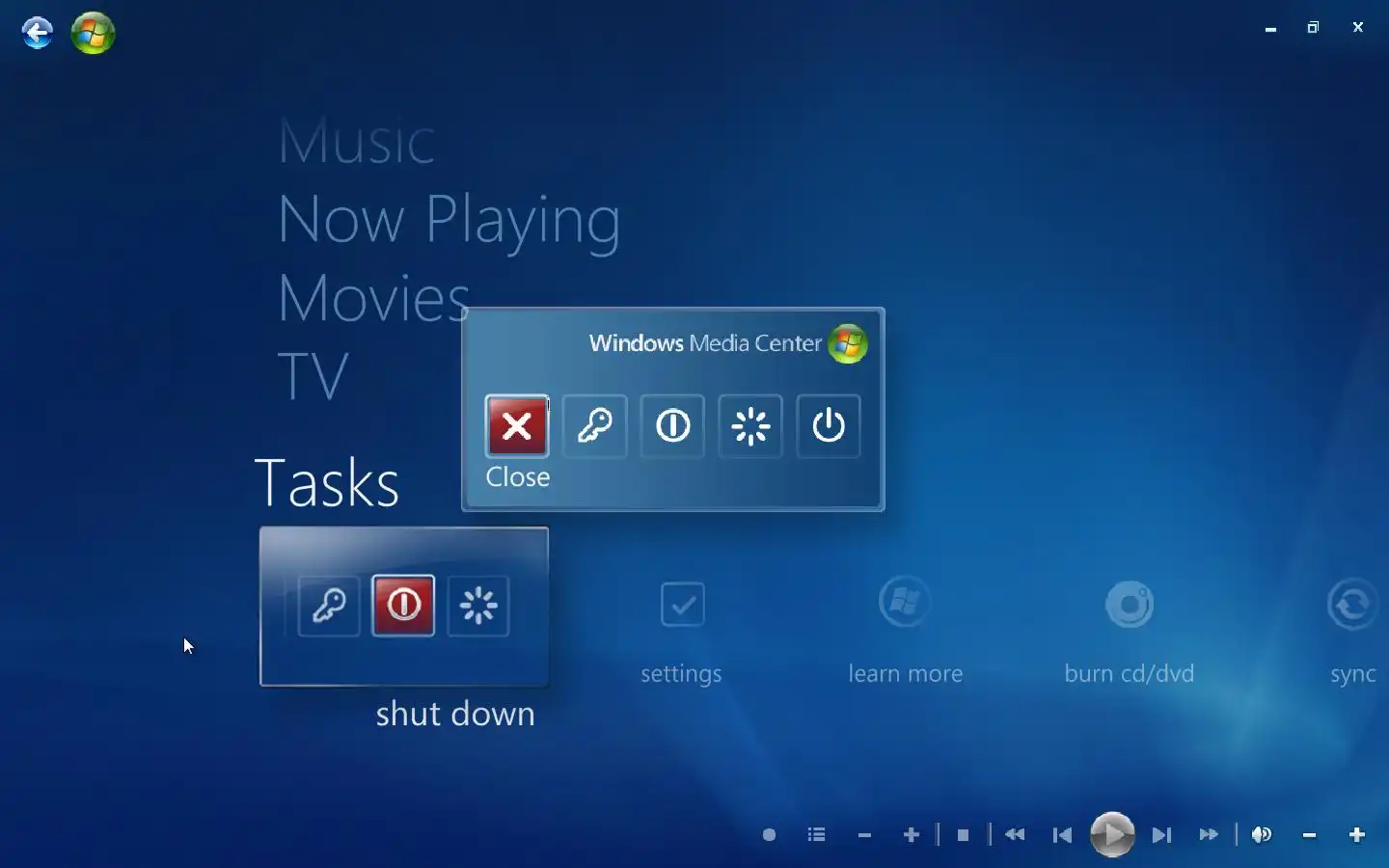Image resolution: width=1389 pixels, height=868 pixels.
Task: Decrease volume with the minus button
Action: click(x=1309, y=835)
